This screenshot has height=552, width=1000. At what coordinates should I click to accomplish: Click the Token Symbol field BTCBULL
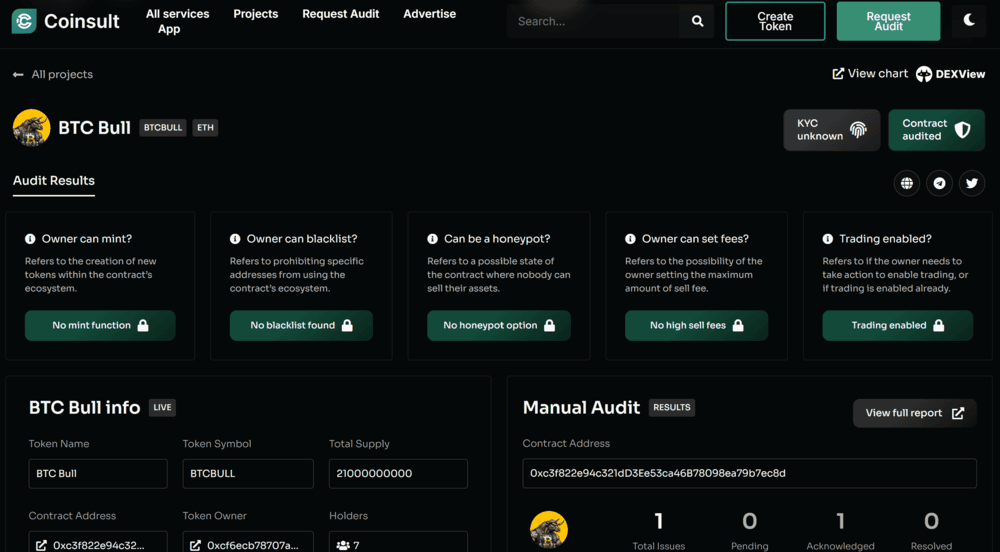(x=248, y=474)
